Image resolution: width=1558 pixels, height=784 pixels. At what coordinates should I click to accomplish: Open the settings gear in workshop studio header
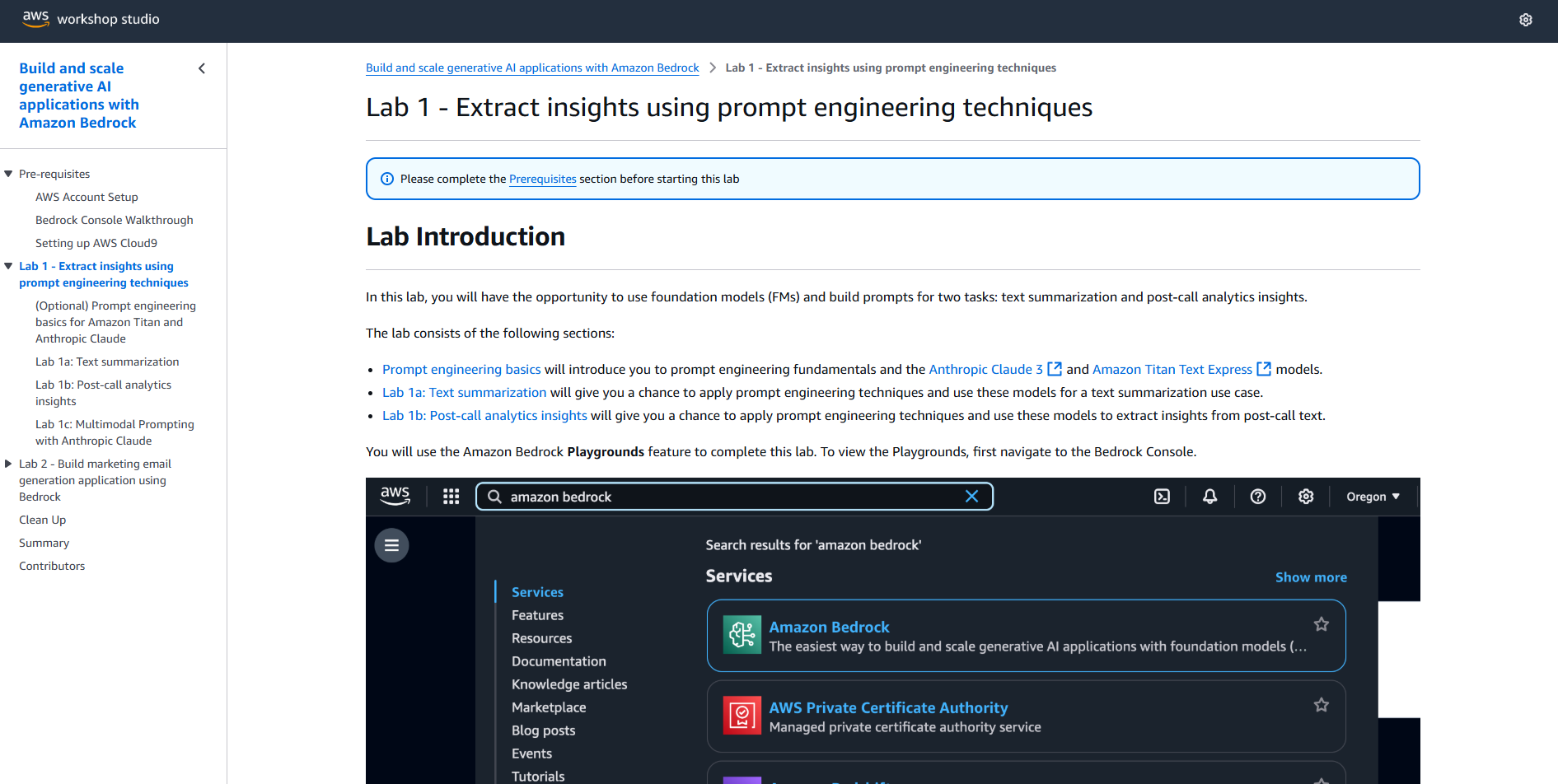(x=1525, y=20)
